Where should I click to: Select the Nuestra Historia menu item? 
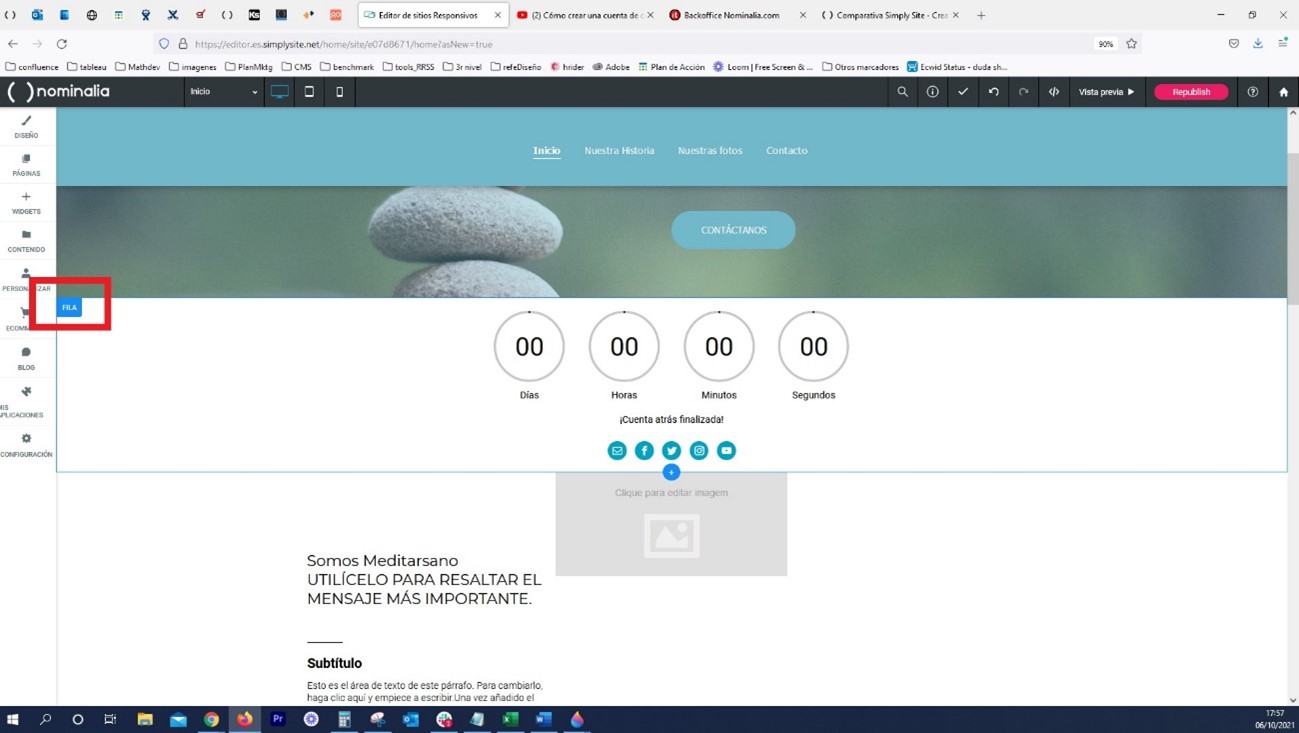pyautogui.click(x=619, y=151)
